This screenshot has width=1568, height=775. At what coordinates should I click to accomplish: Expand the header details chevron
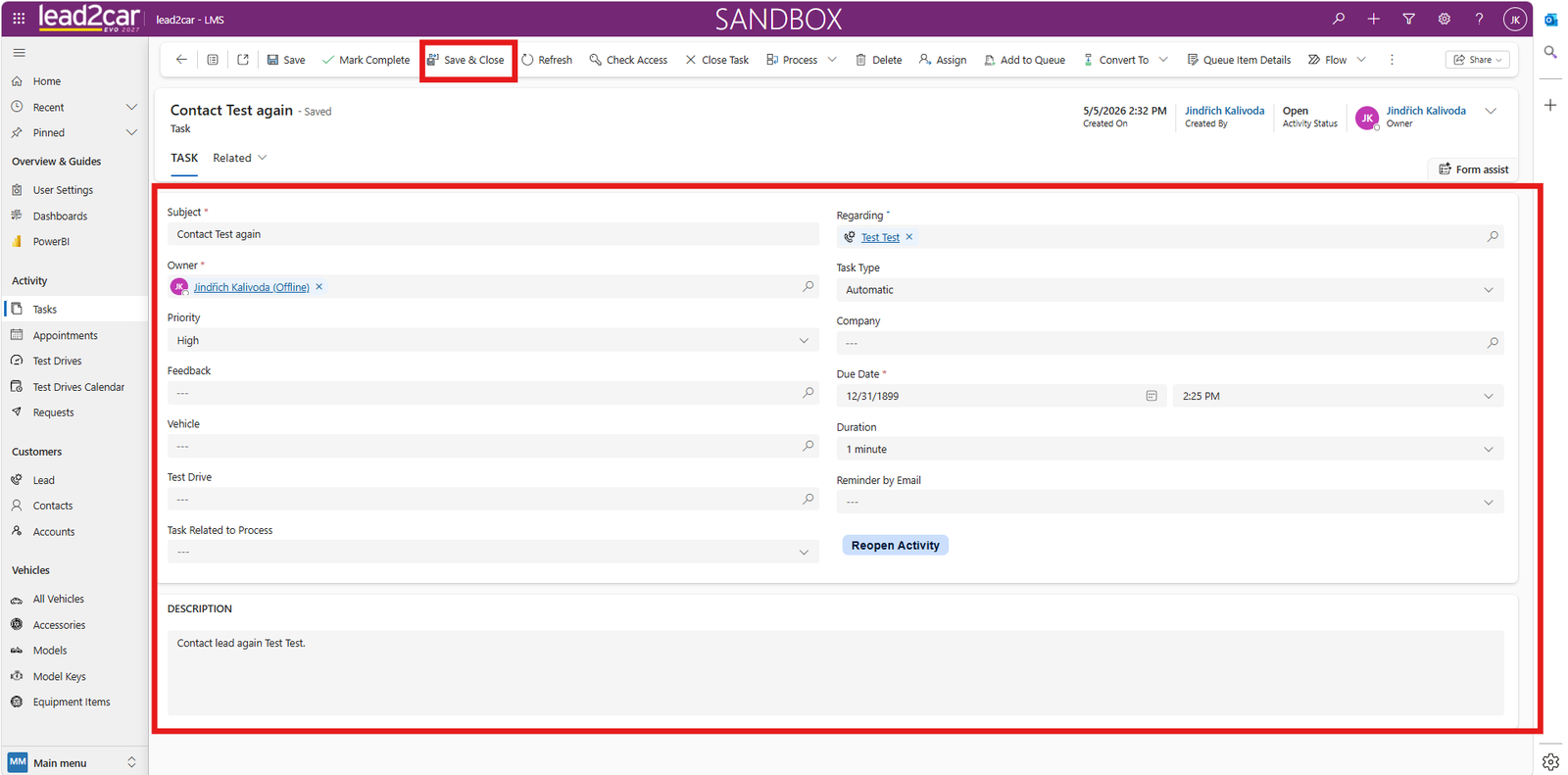click(1491, 111)
